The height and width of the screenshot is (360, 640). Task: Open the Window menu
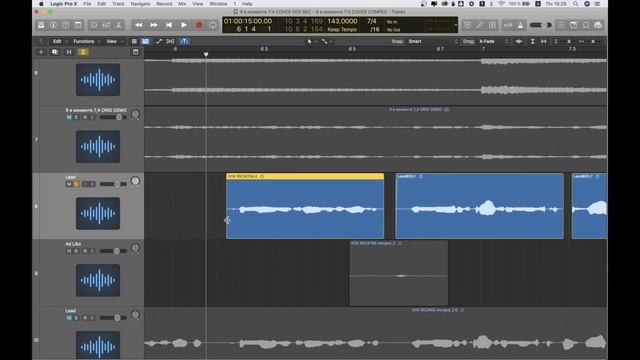(218, 4)
